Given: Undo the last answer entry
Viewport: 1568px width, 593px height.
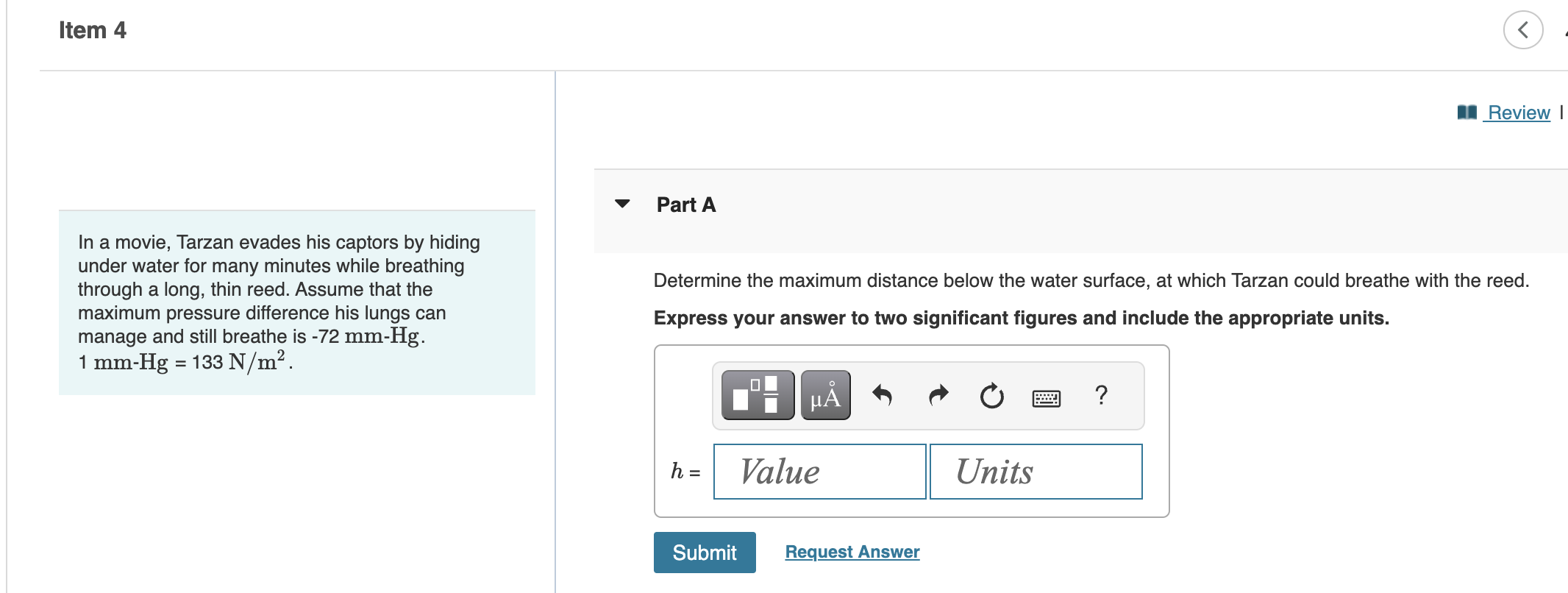Looking at the screenshot, I should pyautogui.click(x=882, y=396).
